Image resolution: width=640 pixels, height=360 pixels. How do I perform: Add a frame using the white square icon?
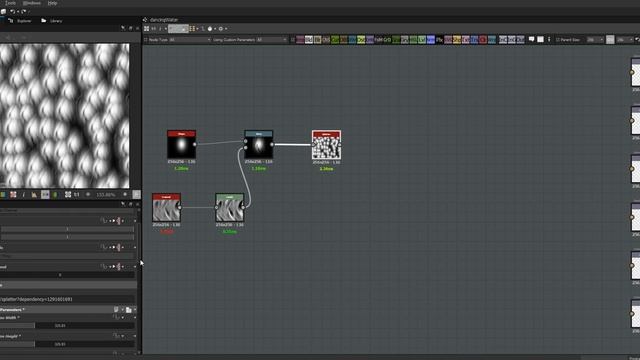(x=540, y=39)
